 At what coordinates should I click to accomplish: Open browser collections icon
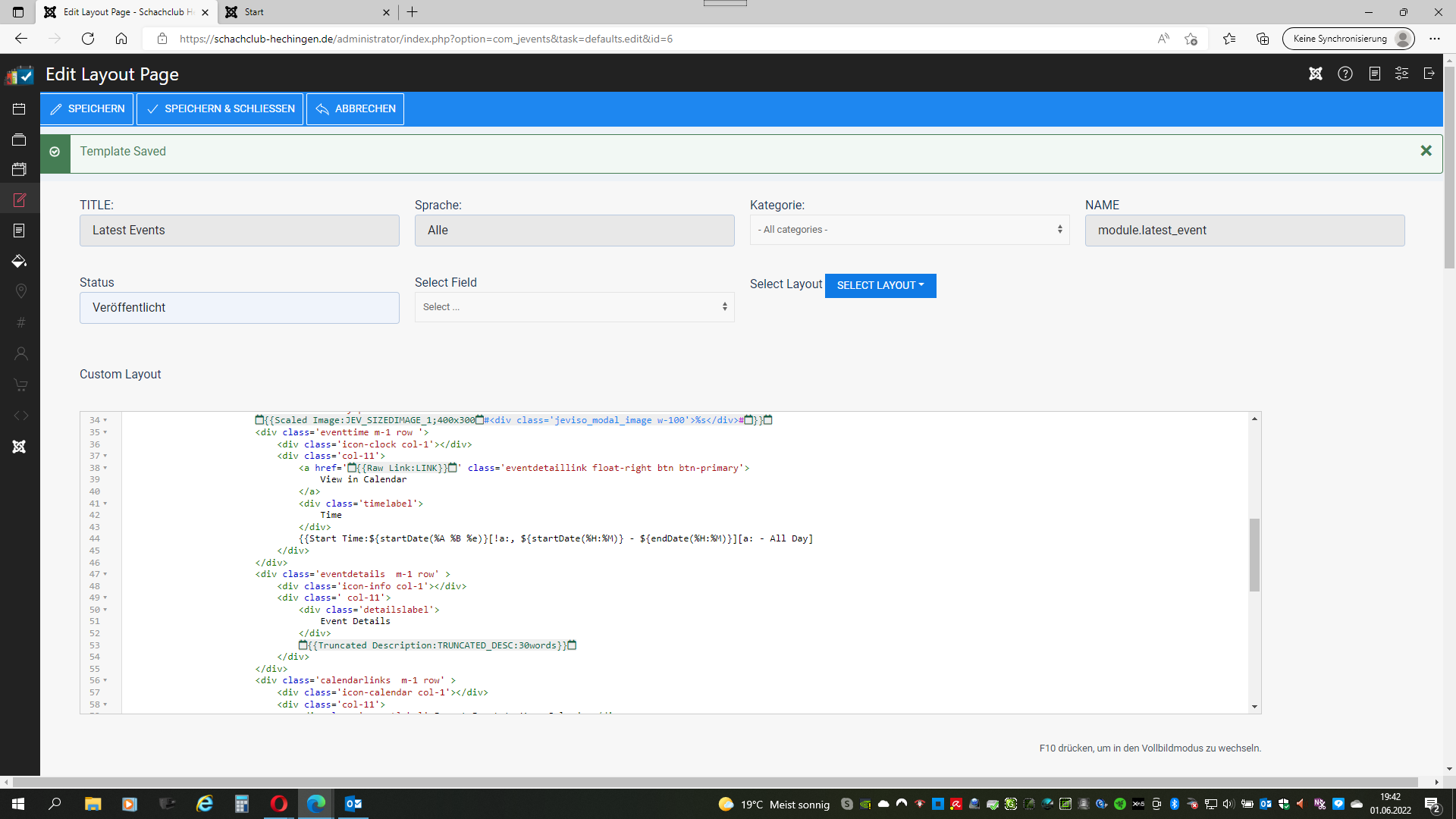[x=1263, y=39]
